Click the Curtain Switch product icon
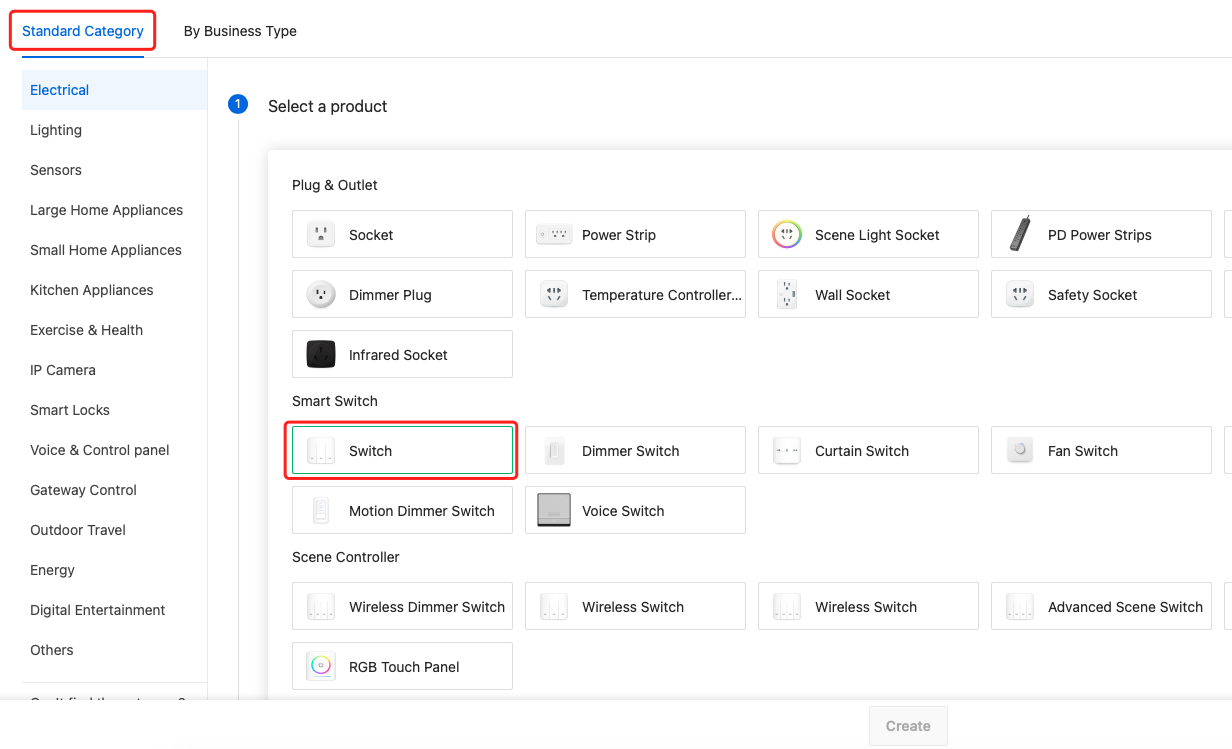1232x749 pixels. (787, 451)
